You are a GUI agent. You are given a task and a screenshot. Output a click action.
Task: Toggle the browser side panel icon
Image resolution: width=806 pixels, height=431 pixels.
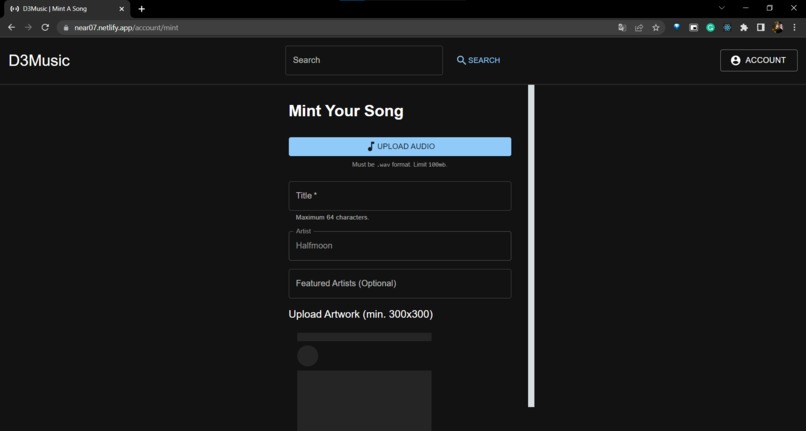click(x=761, y=28)
